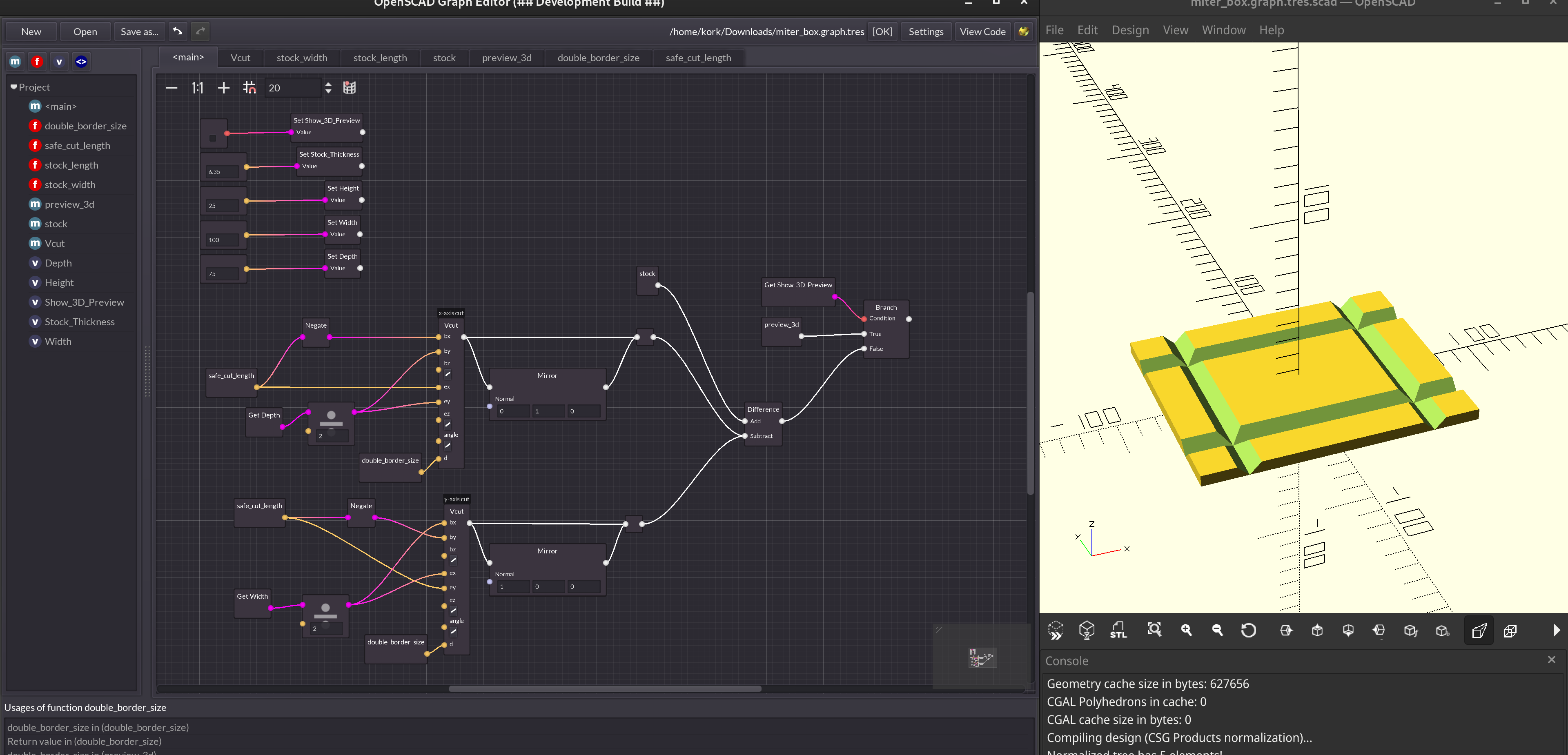Viewport: 1568px width, 755px height.
Task: Click the New button
Action: pyautogui.click(x=31, y=32)
